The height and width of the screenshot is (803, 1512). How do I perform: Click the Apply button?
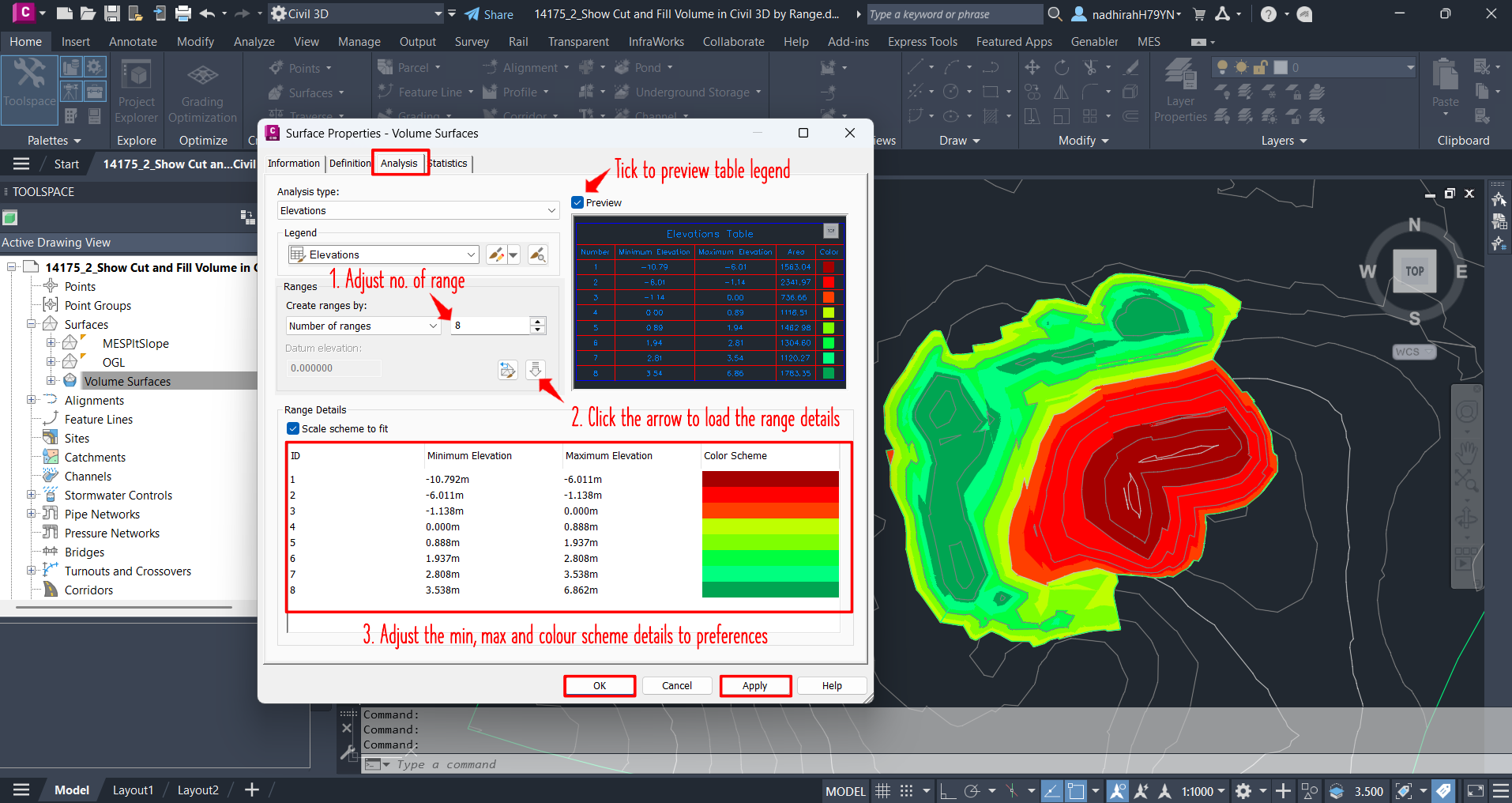754,685
